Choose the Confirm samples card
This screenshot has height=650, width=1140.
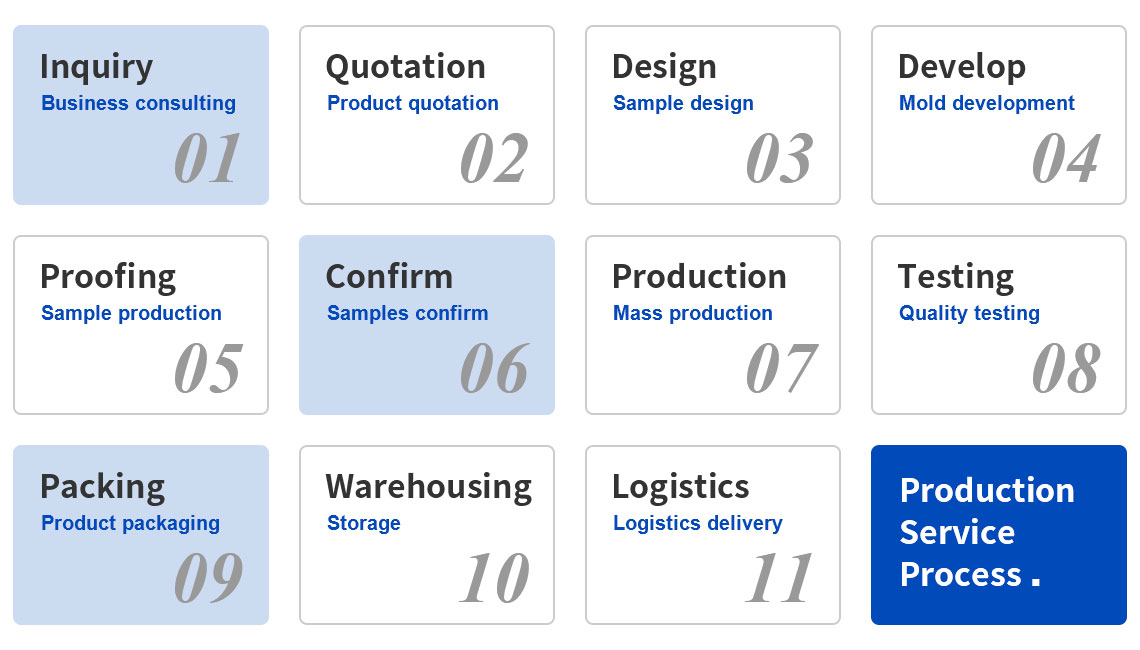point(427,325)
